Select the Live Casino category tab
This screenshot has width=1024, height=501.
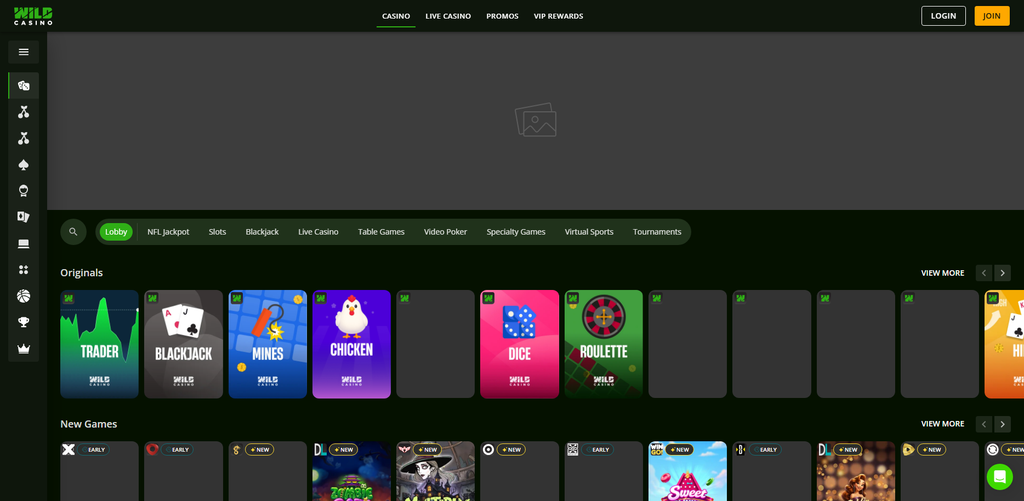click(x=318, y=232)
